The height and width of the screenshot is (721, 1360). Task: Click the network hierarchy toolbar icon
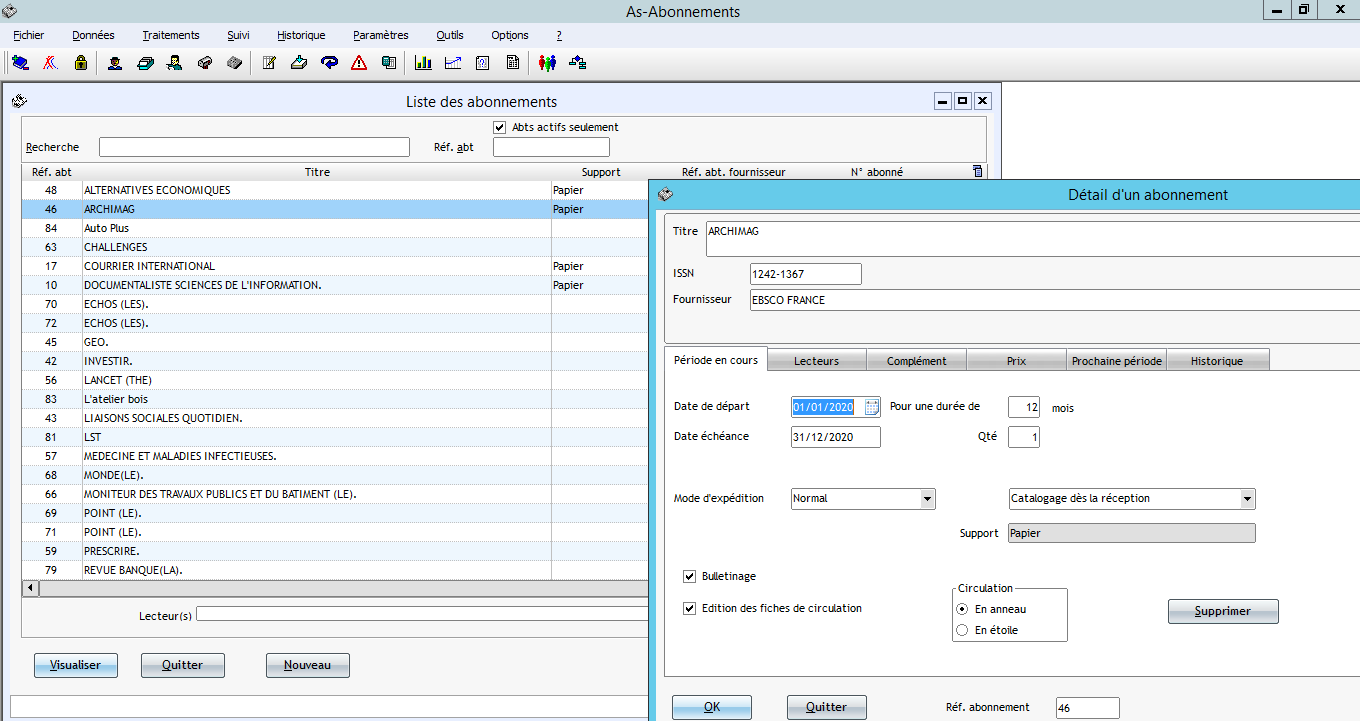tap(577, 63)
